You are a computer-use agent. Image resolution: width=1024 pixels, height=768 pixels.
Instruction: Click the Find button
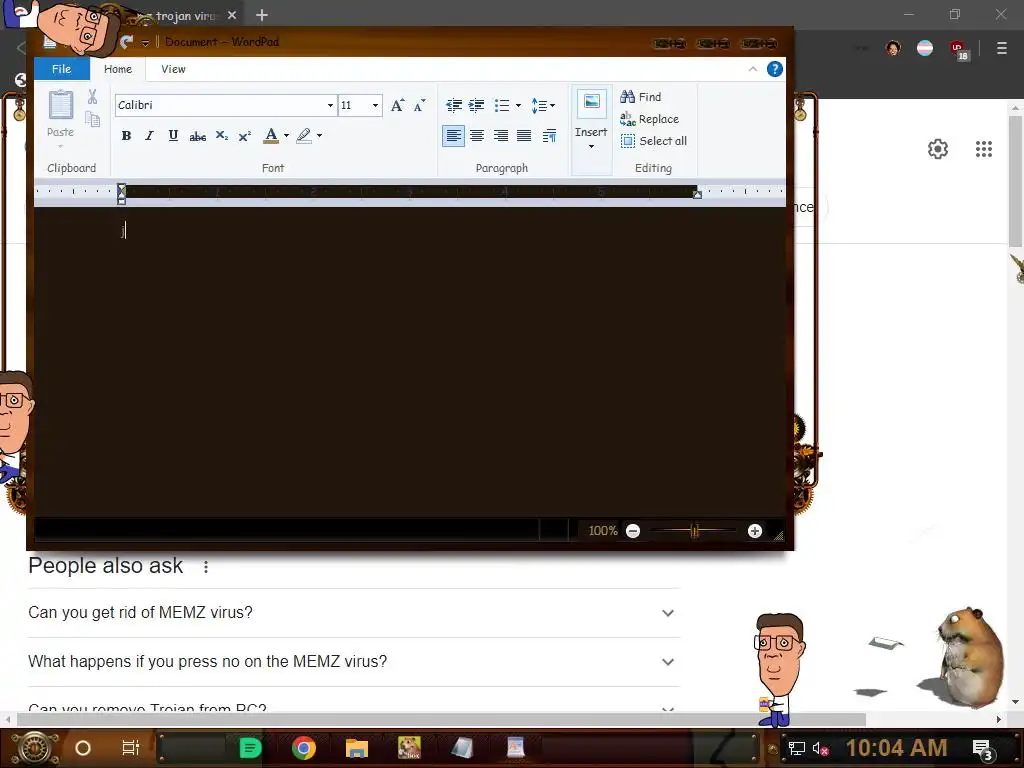pos(641,97)
